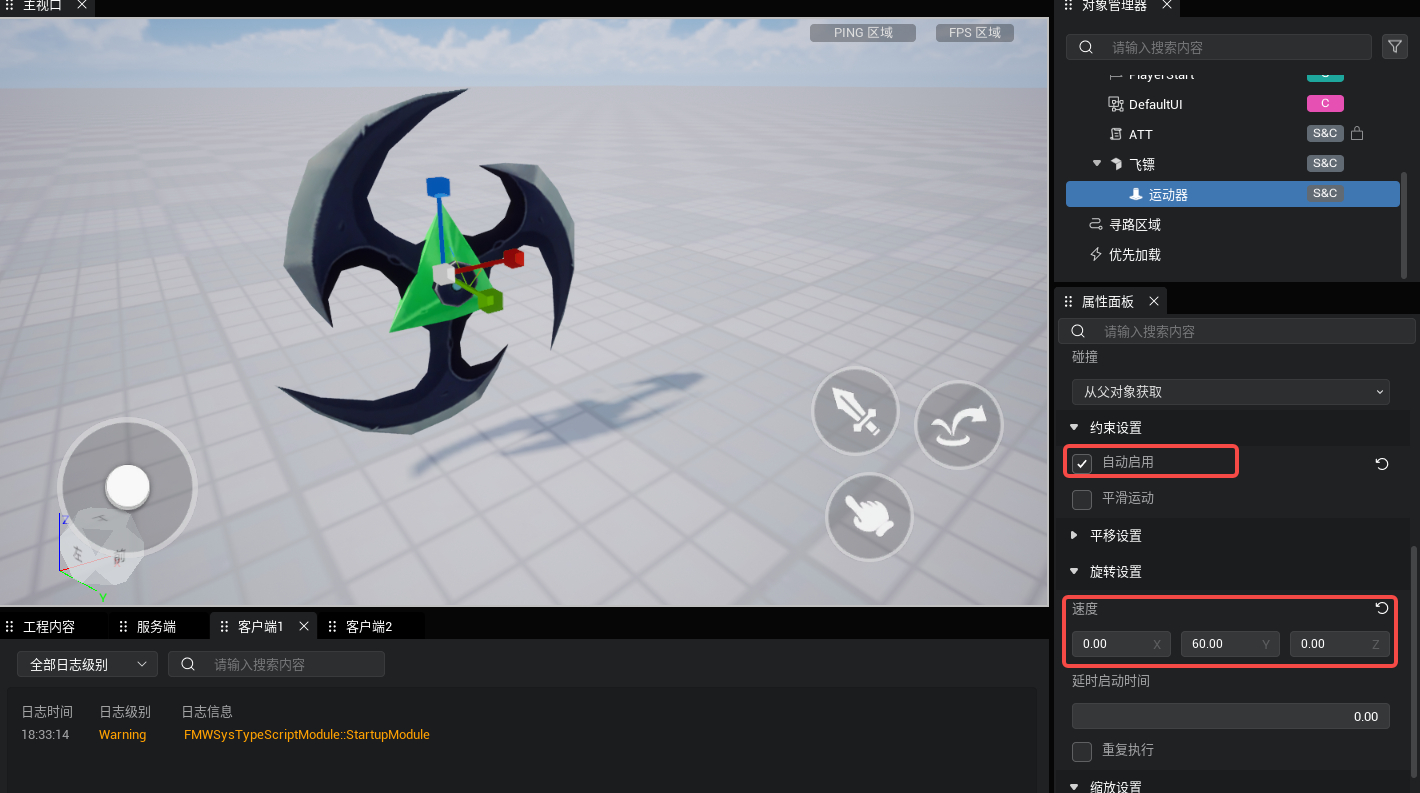Click the S&C badge on 飞镖
The width and height of the screenshot is (1420, 793).
pyautogui.click(x=1325, y=163)
